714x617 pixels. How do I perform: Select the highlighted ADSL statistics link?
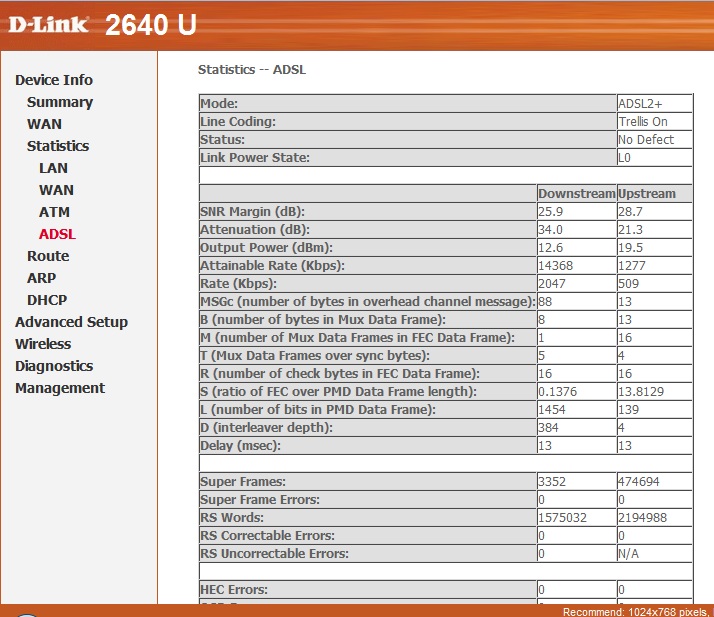[57, 234]
